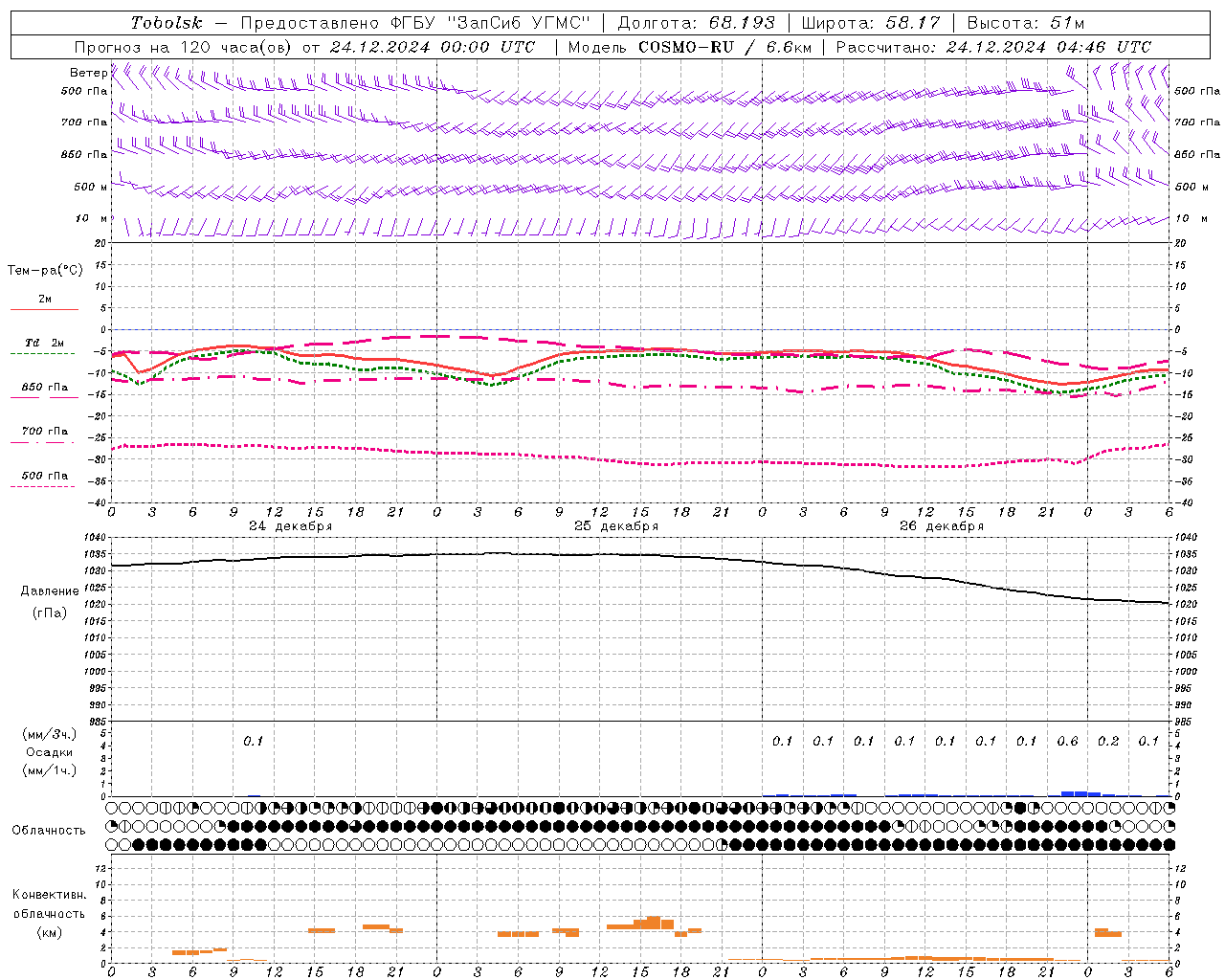The height and width of the screenshot is (980, 1225).
Task: Click the Высота: 51м value
Action: 1026,23
